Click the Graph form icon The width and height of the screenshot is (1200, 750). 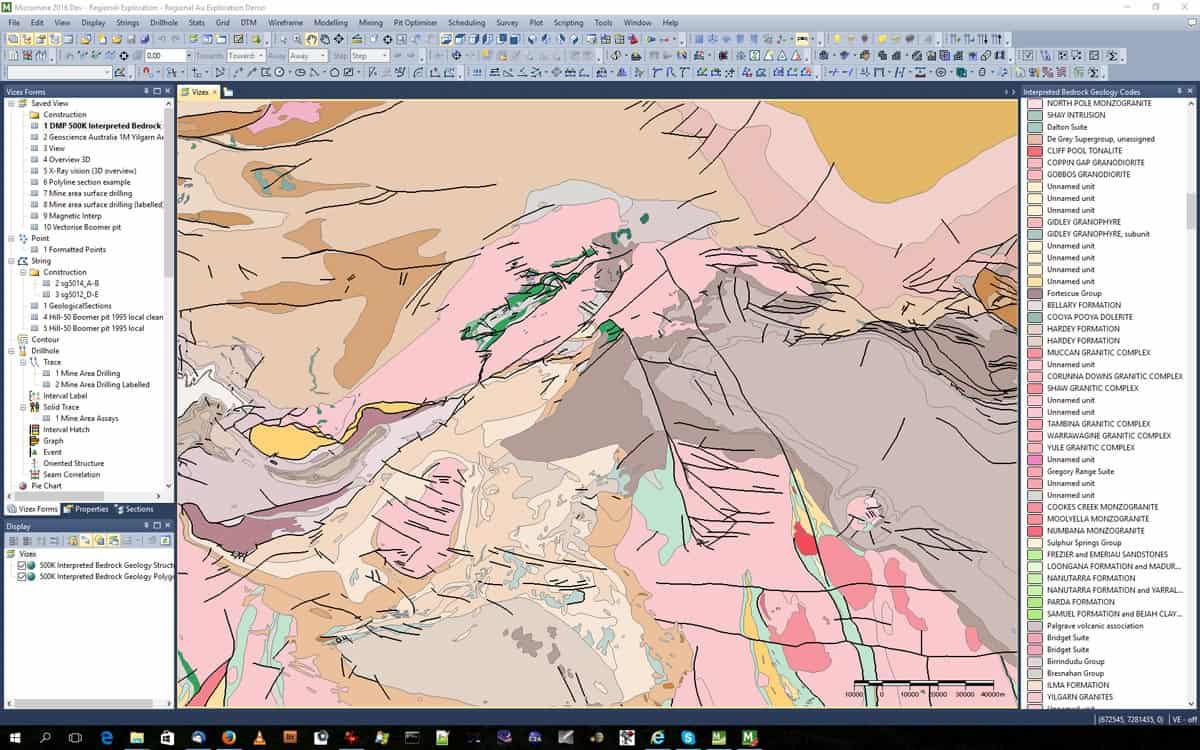coord(34,441)
